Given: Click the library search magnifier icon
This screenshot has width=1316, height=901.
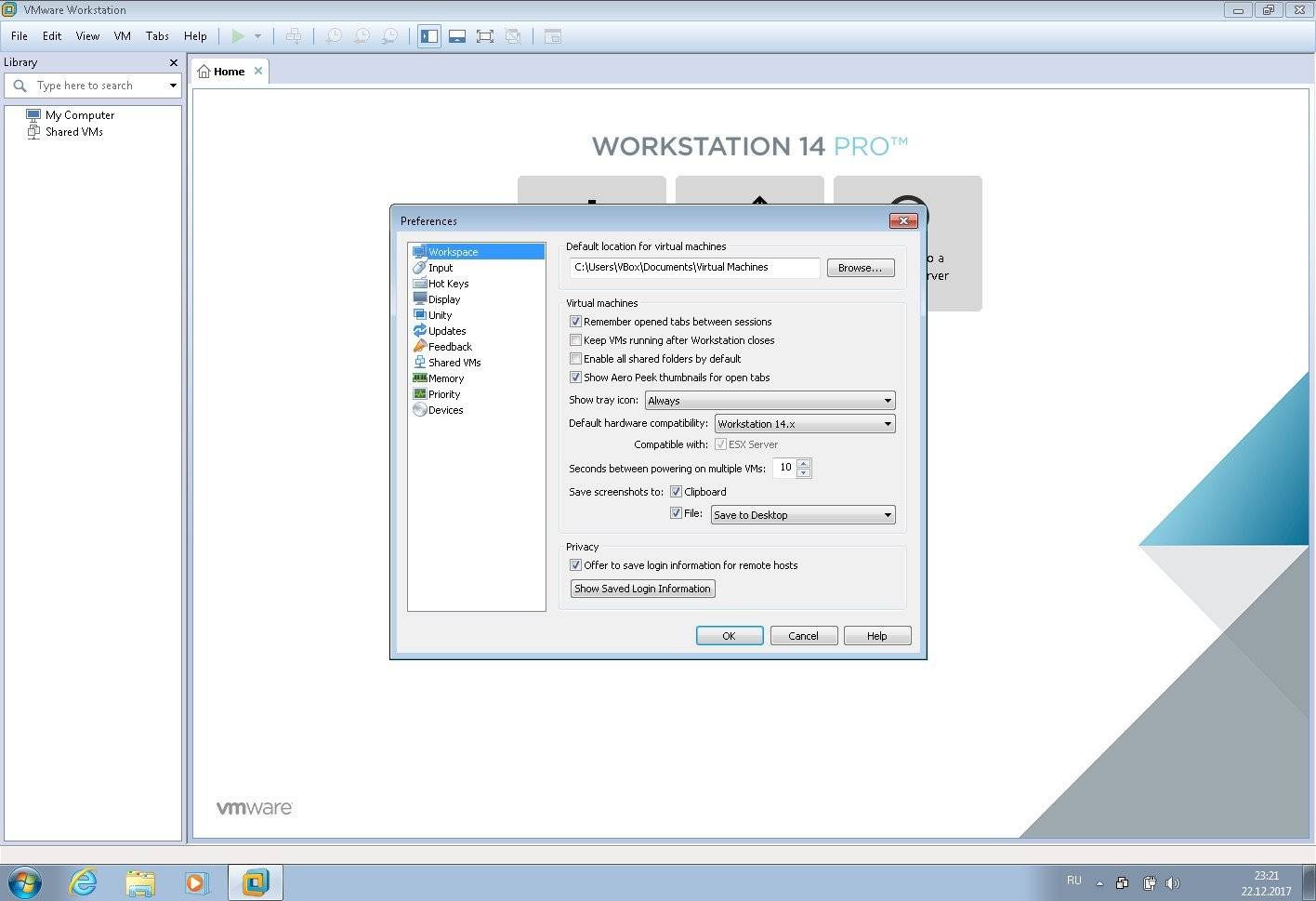Looking at the screenshot, I should 20,86.
